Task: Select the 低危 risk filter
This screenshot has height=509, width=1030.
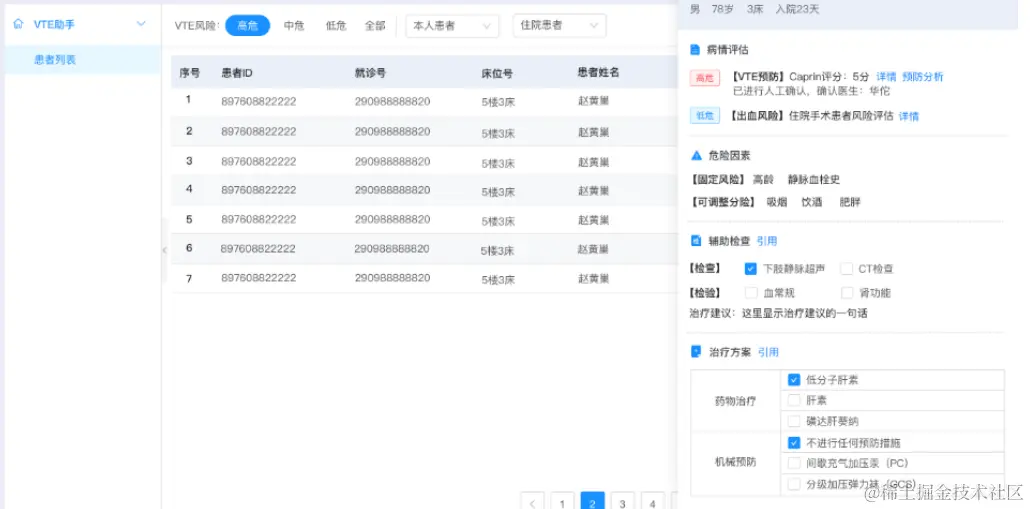Action: pyautogui.click(x=336, y=26)
